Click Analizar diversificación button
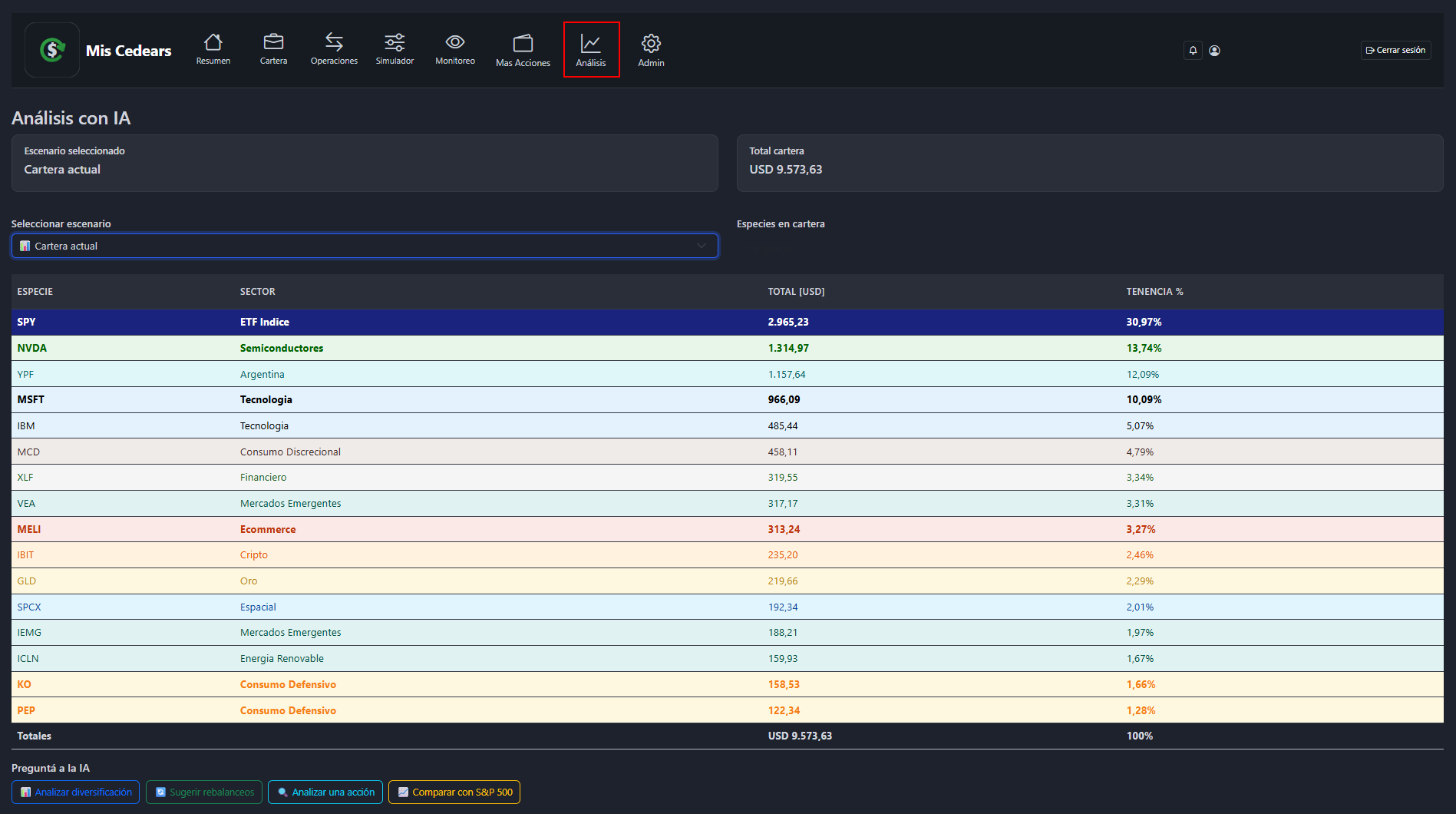Image resolution: width=1456 pixels, height=814 pixels. pos(75,792)
